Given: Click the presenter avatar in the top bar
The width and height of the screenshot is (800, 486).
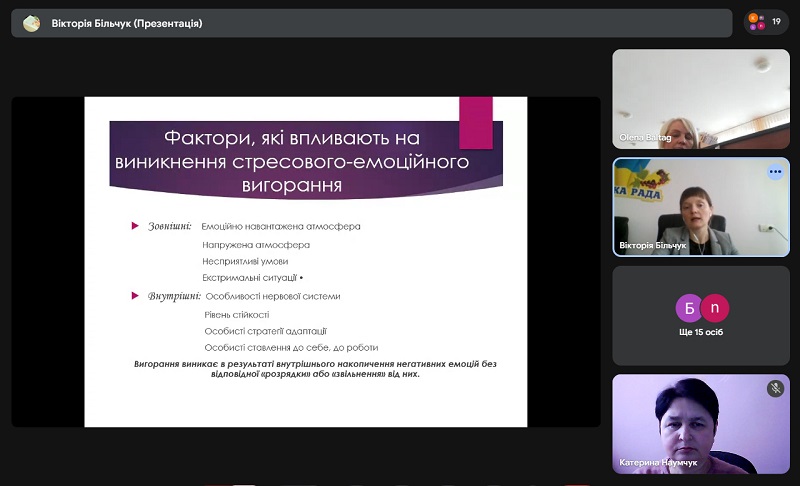Looking at the screenshot, I should [32, 23].
